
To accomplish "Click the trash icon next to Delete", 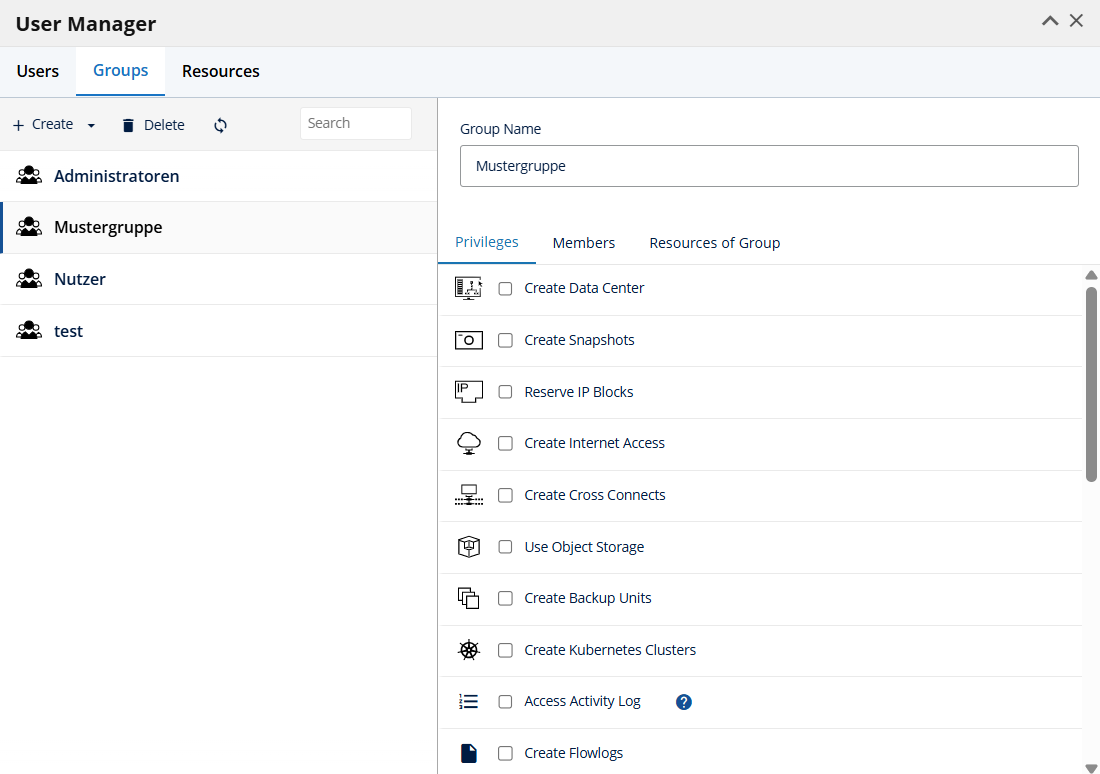I will pos(128,125).
